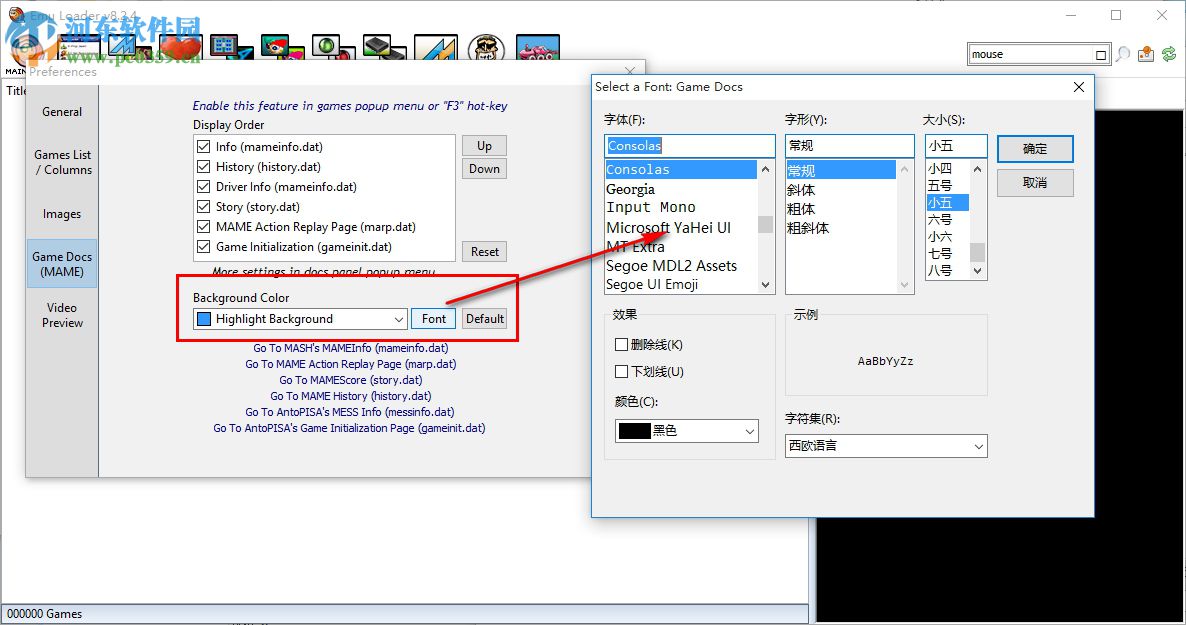Open Go To MASH's MAMEInfo link

[350, 348]
